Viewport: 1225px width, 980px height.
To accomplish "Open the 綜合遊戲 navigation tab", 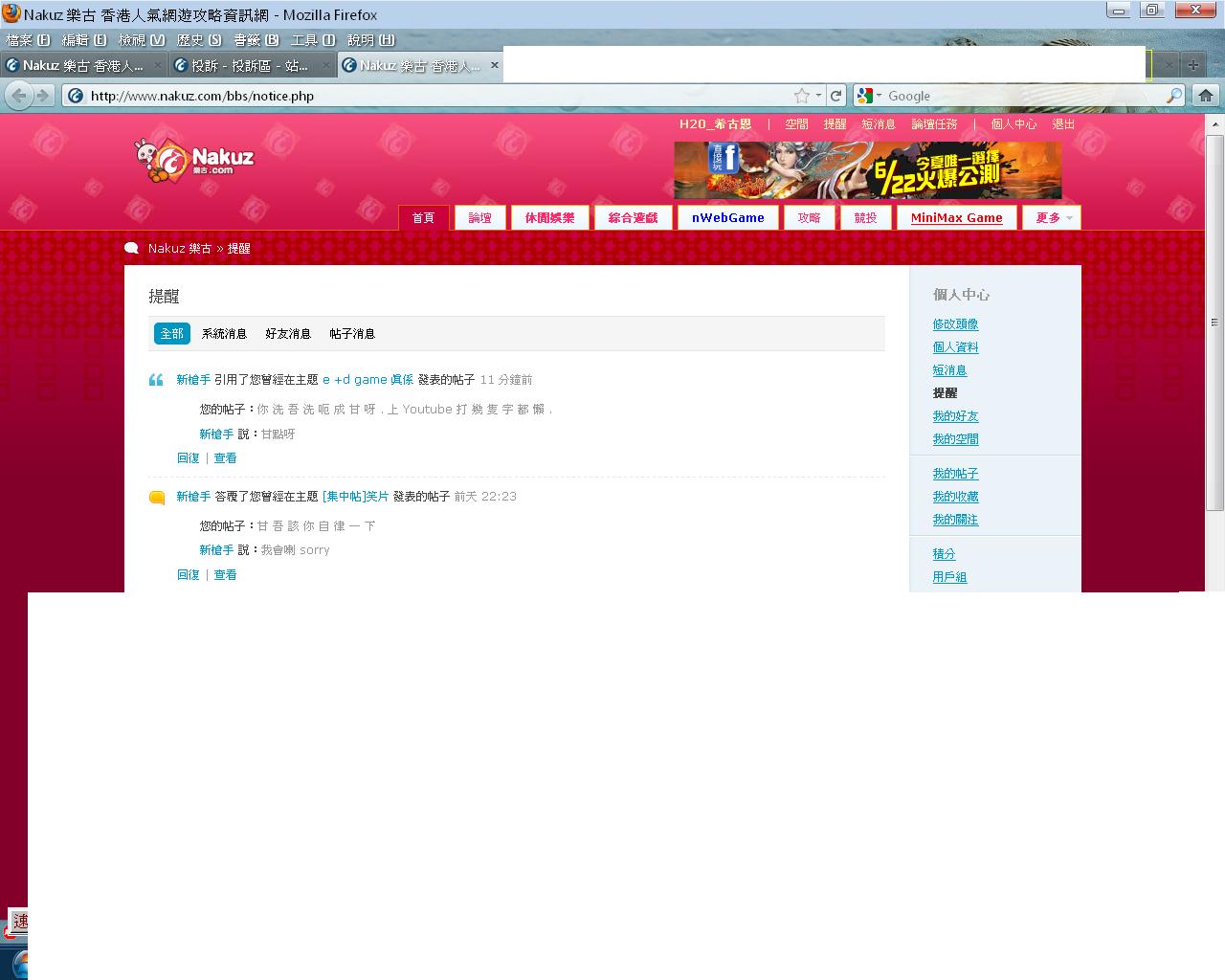I will click(x=634, y=217).
